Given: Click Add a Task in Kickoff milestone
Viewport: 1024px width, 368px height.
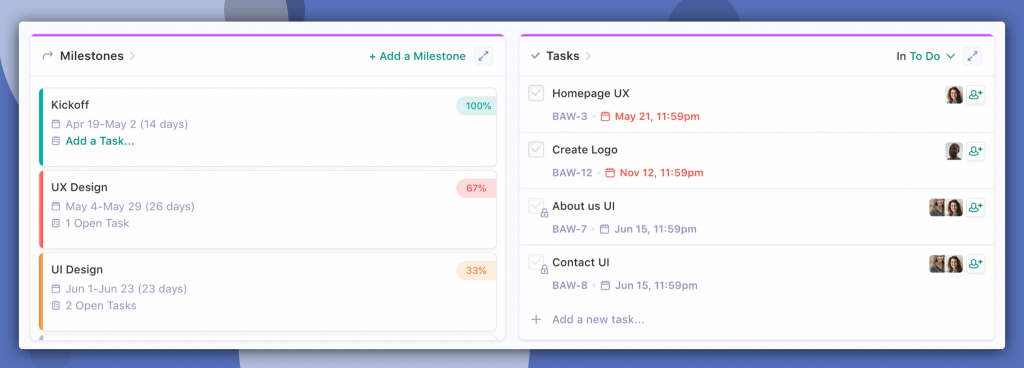Looking at the screenshot, I should (x=100, y=141).
